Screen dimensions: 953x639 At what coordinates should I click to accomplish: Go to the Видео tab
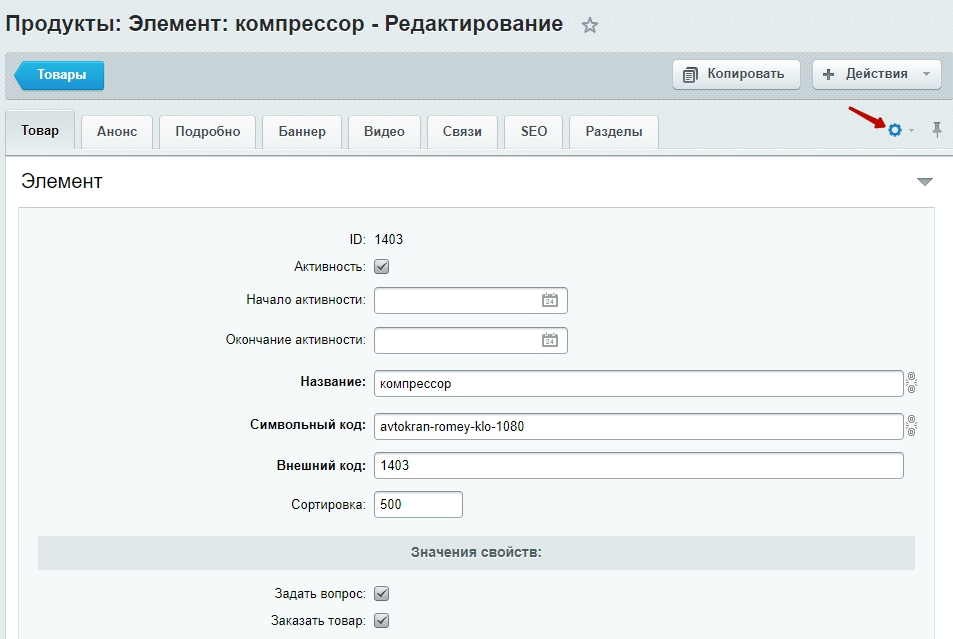click(x=384, y=131)
